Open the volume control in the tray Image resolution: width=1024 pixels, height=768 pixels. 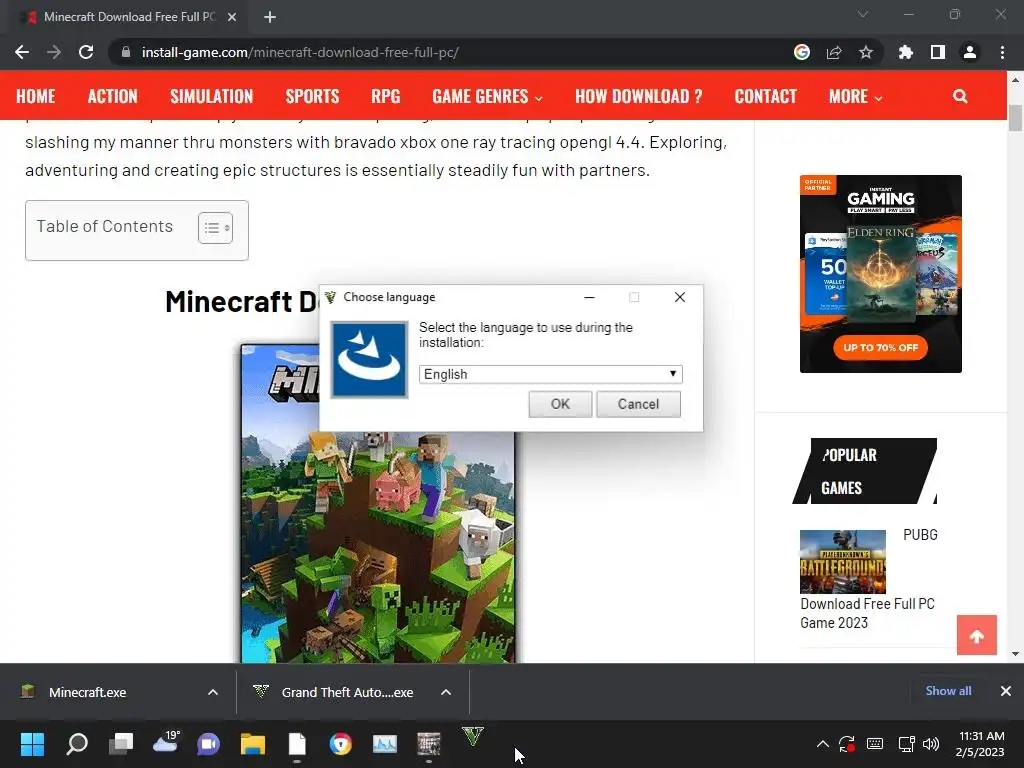pyautogui.click(x=931, y=744)
